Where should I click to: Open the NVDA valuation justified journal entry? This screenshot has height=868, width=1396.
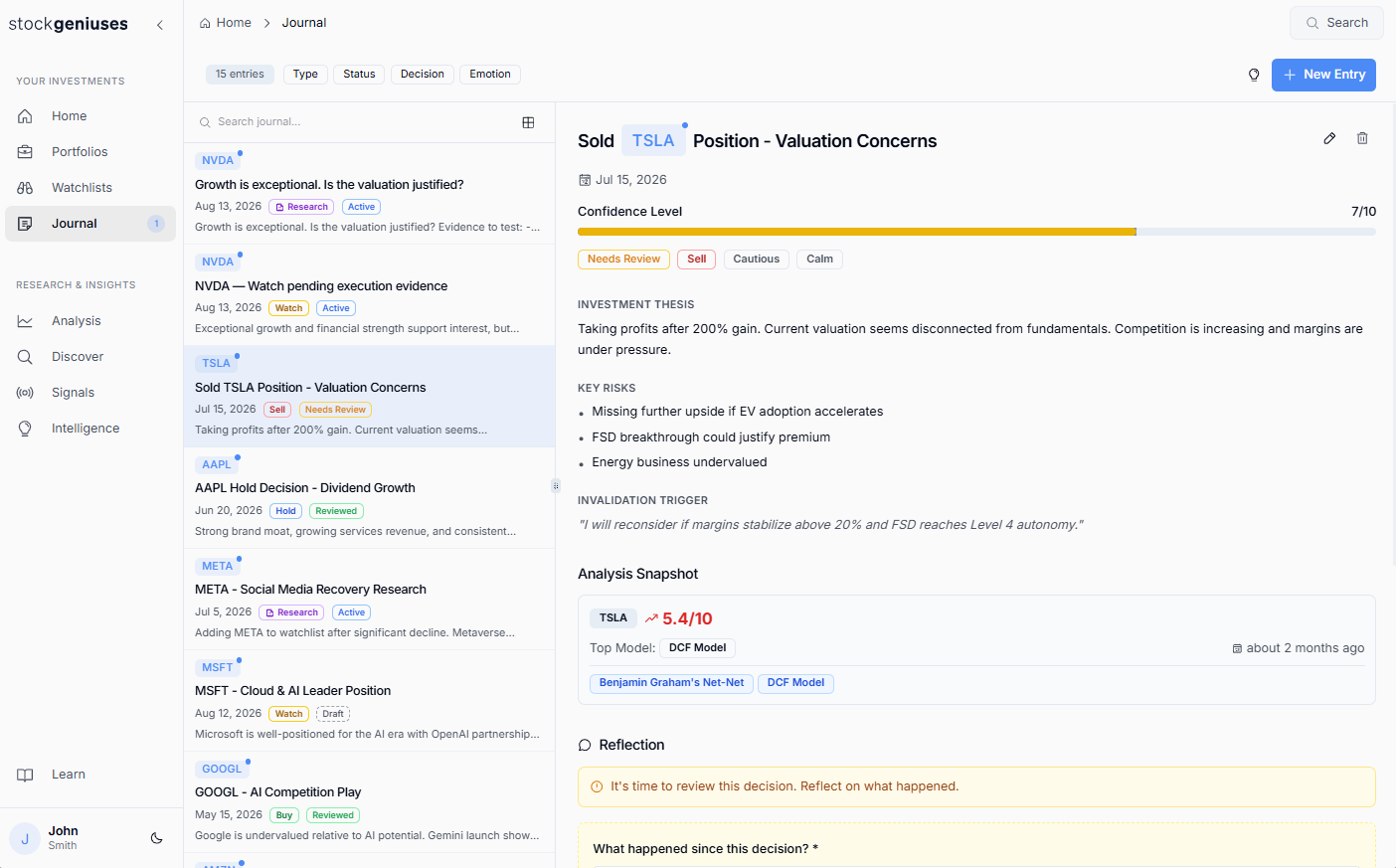coord(369,194)
